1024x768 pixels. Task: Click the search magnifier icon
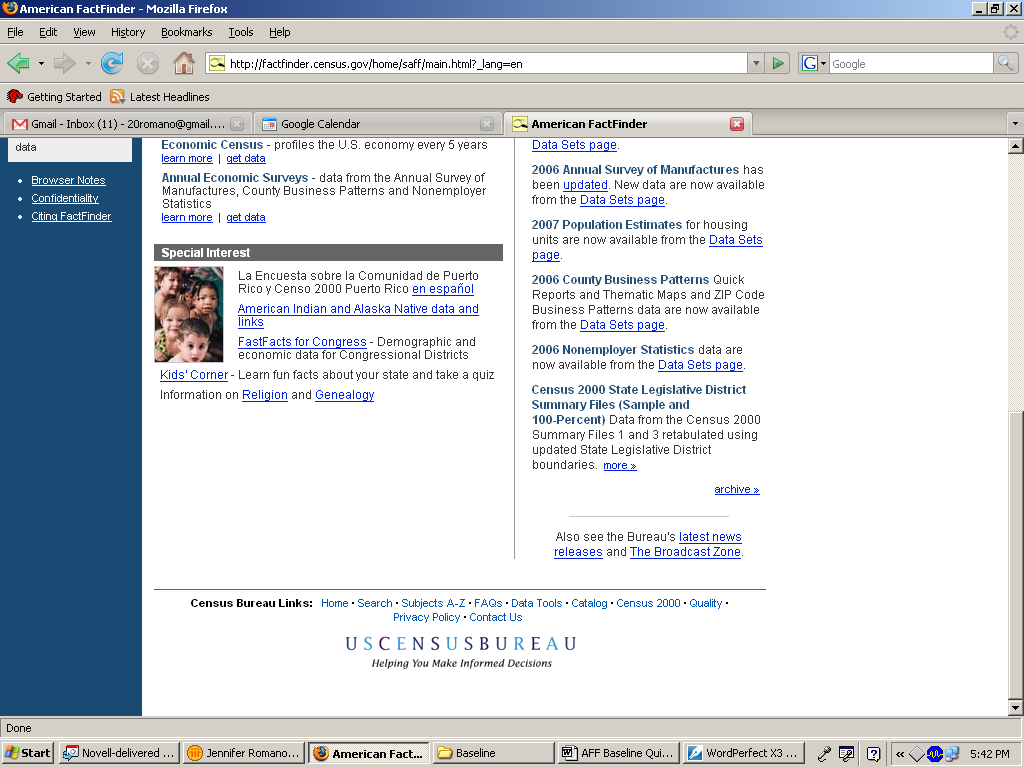click(x=1005, y=63)
